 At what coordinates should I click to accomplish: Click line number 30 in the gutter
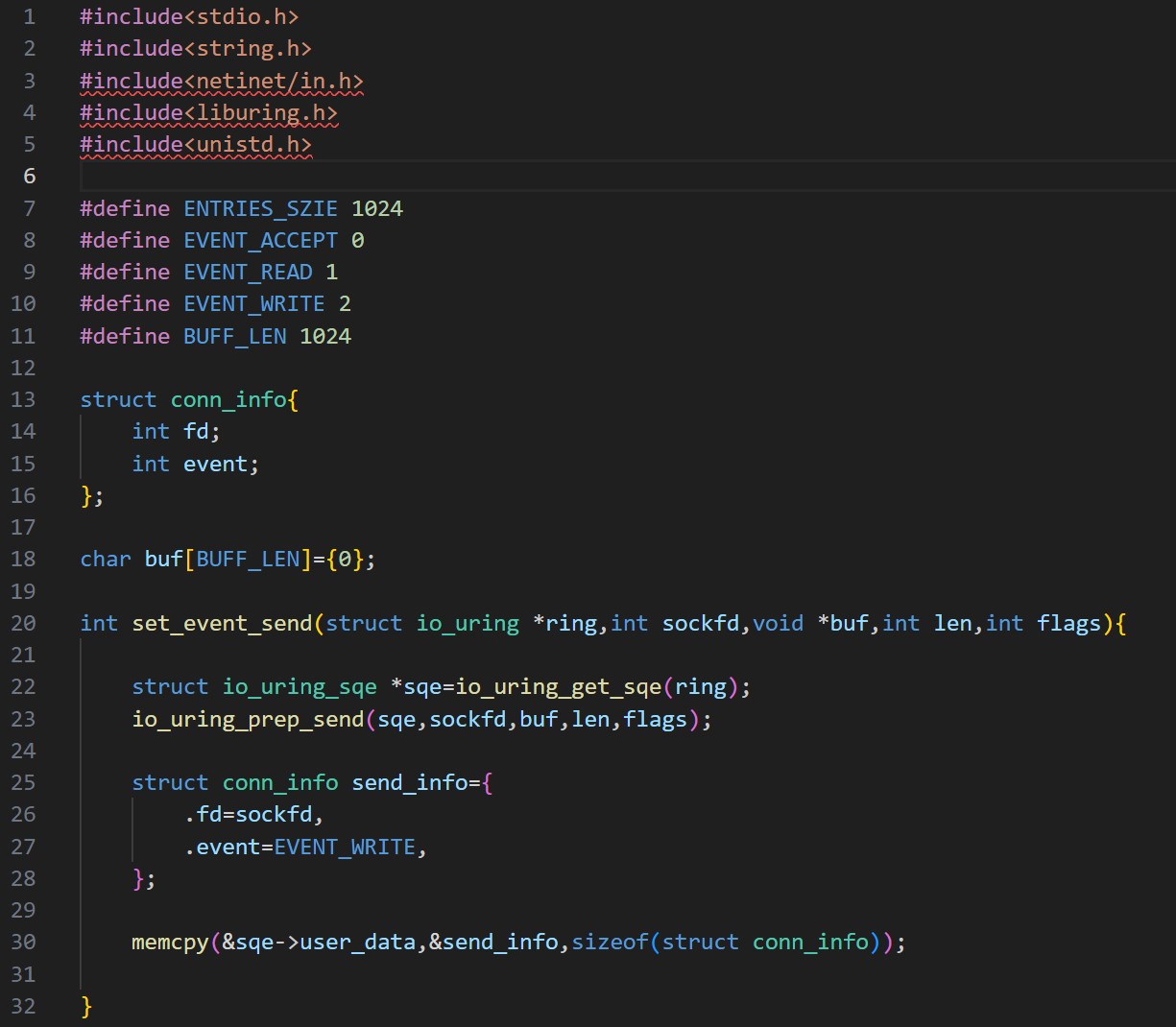[x=23, y=942]
